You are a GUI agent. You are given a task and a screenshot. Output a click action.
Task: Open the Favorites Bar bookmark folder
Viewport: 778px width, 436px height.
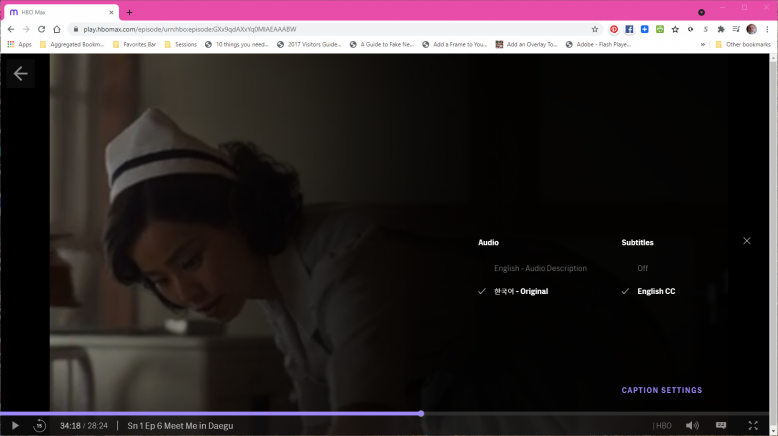134,45
